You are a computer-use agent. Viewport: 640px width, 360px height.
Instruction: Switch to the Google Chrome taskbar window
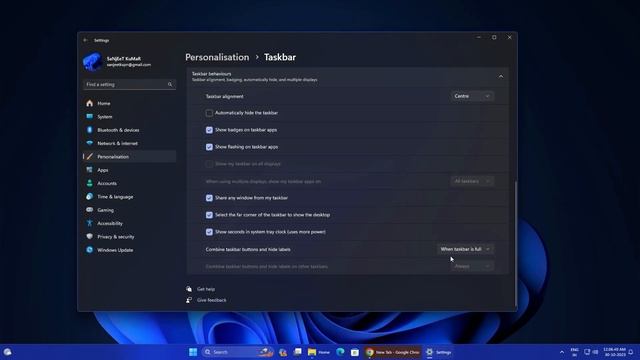click(x=393, y=352)
